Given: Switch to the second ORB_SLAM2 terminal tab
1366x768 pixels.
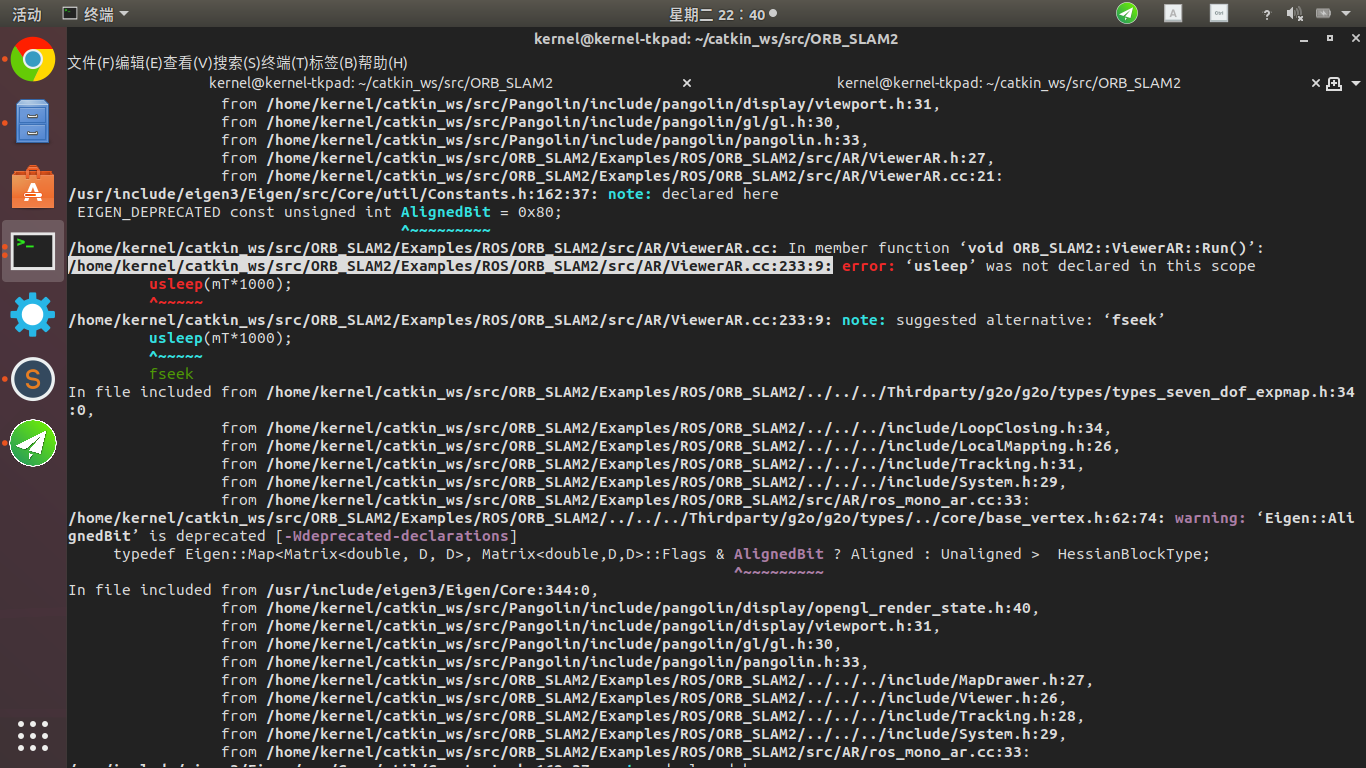Looking at the screenshot, I should (1007, 83).
